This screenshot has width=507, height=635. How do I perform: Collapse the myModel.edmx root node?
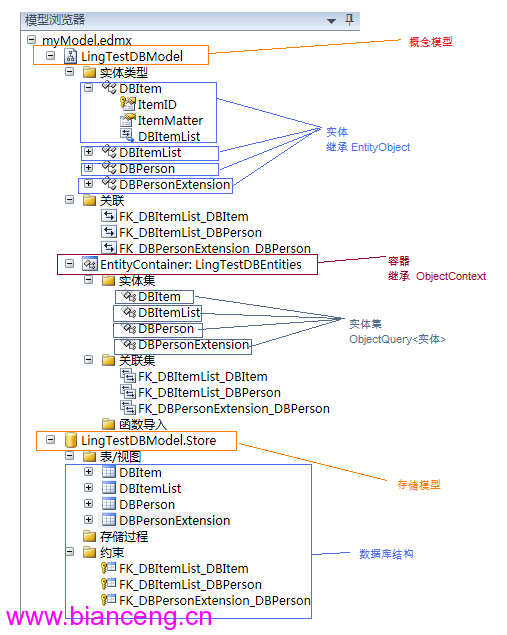pyautogui.click(x=32, y=40)
